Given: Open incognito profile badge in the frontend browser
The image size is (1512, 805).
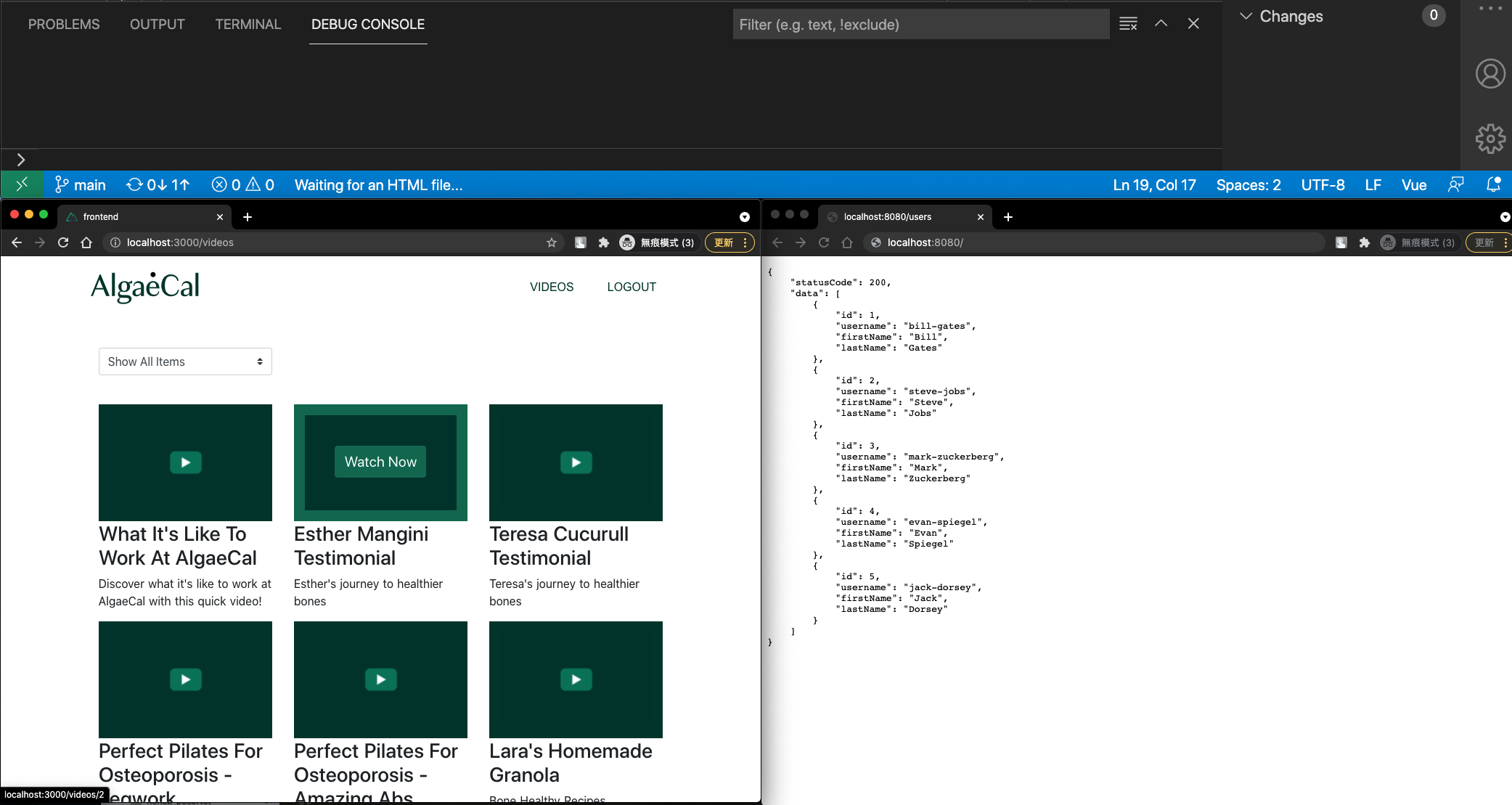Looking at the screenshot, I should tap(657, 242).
